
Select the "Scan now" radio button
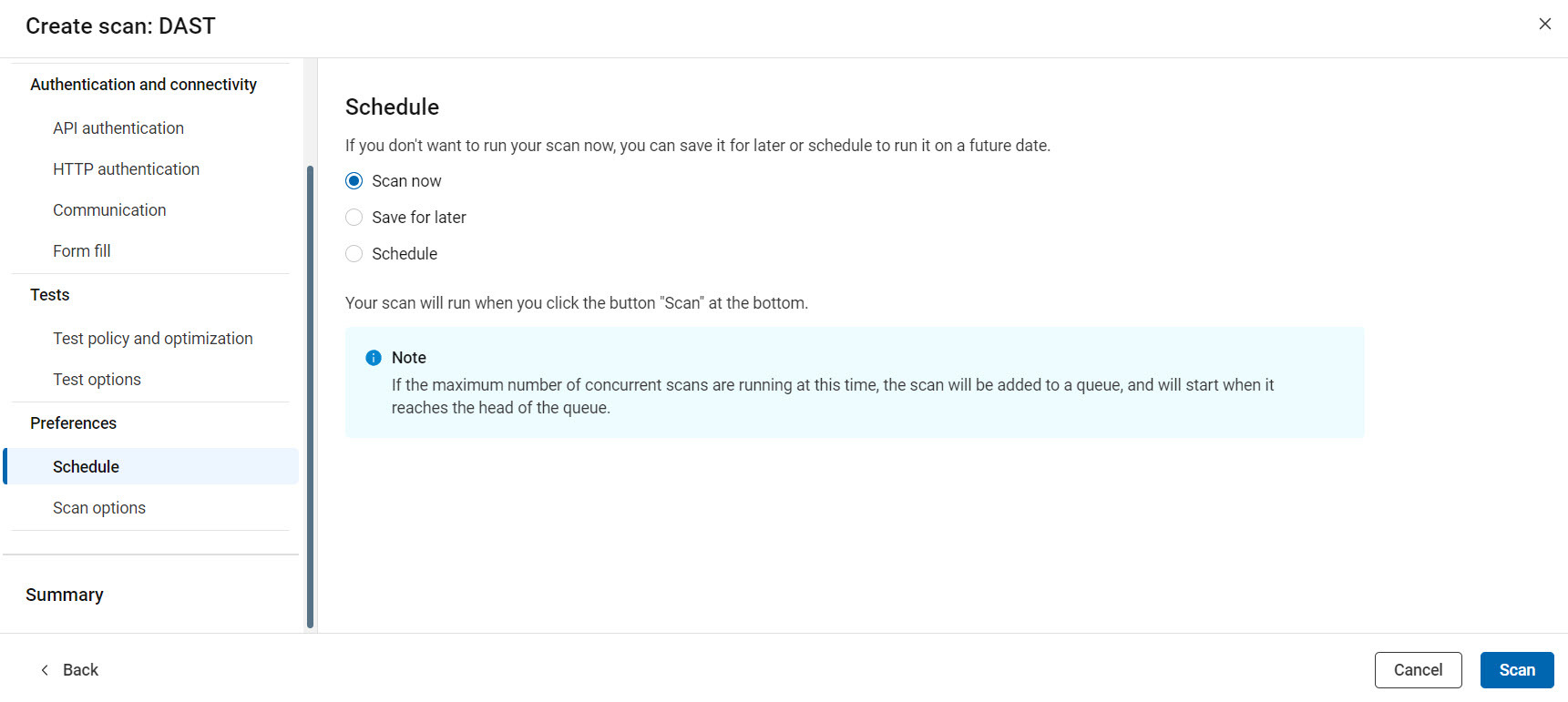click(x=354, y=180)
